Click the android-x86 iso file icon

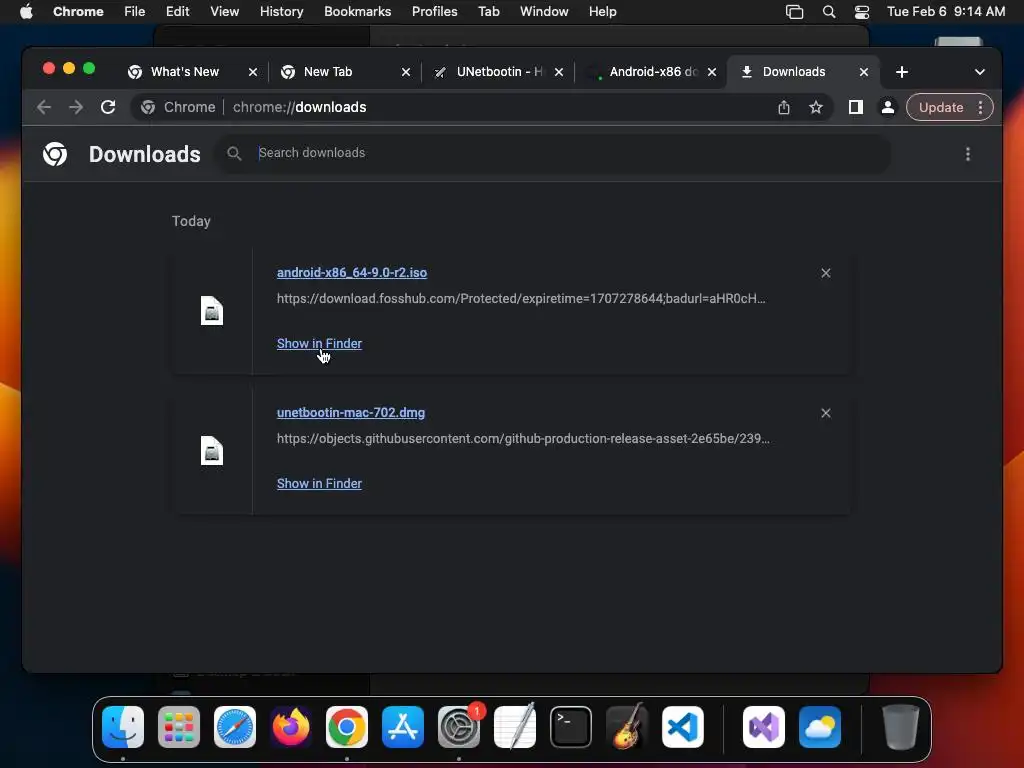[x=212, y=311]
